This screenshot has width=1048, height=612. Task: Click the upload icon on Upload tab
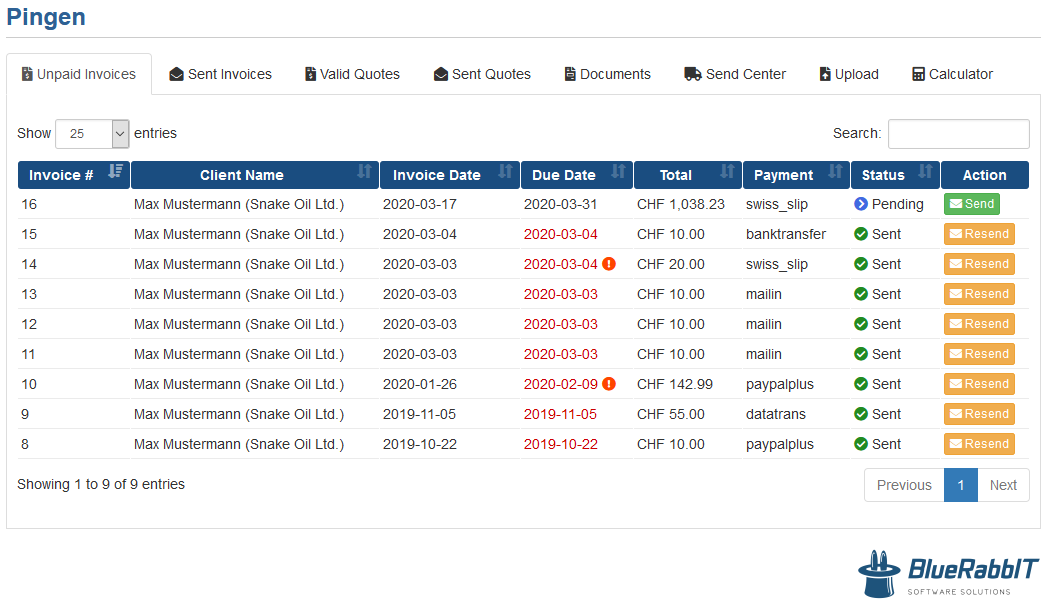tap(824, 73)
